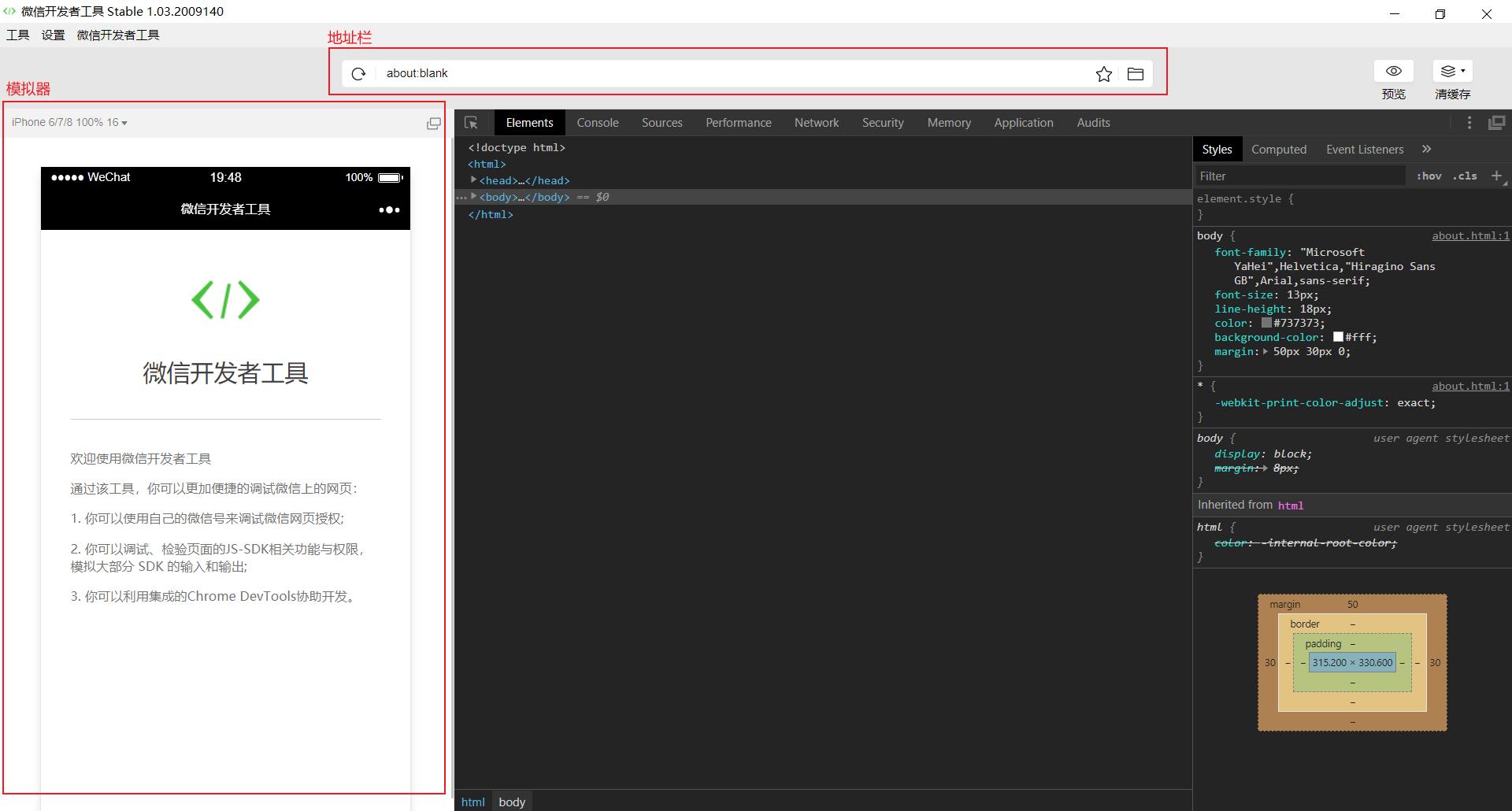Click the refresh icon in address bar
The width and height of the screenshot is (1512, 811).
point(358,73)
